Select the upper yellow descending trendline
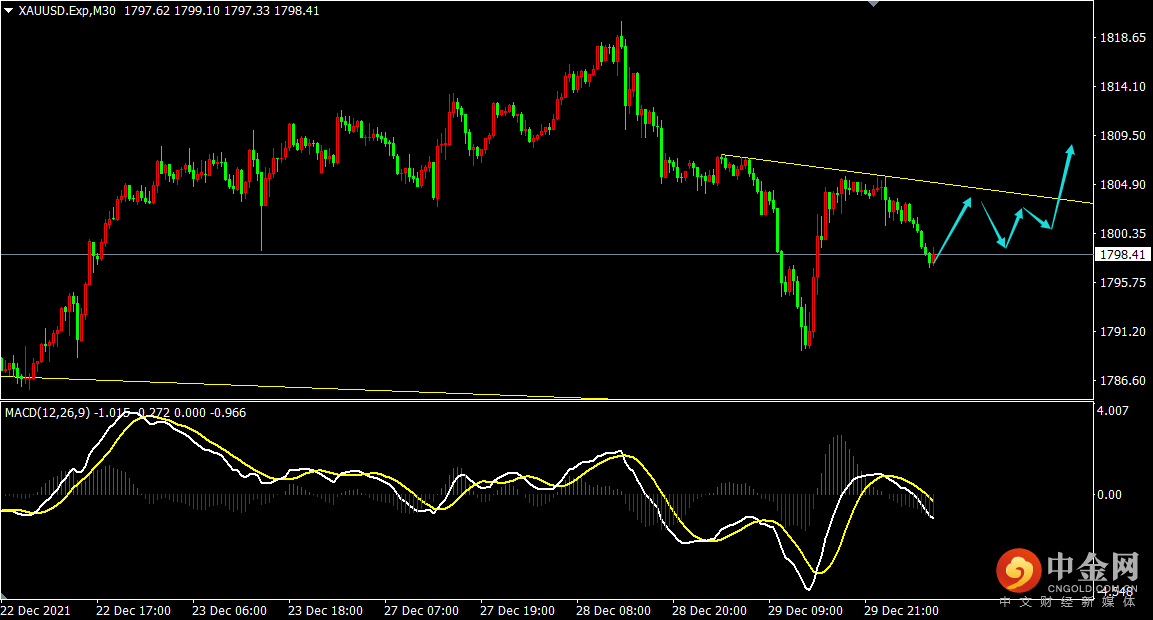 pos(907,179)
